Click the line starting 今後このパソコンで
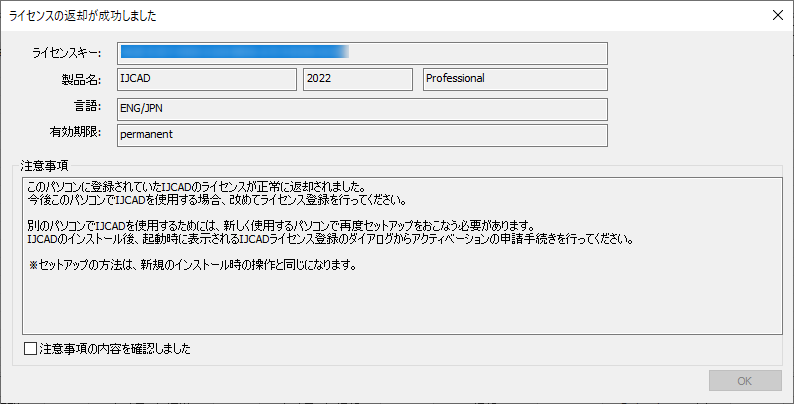Image resolution: width=794 pixels, height=404 pixels. (217, 200)
